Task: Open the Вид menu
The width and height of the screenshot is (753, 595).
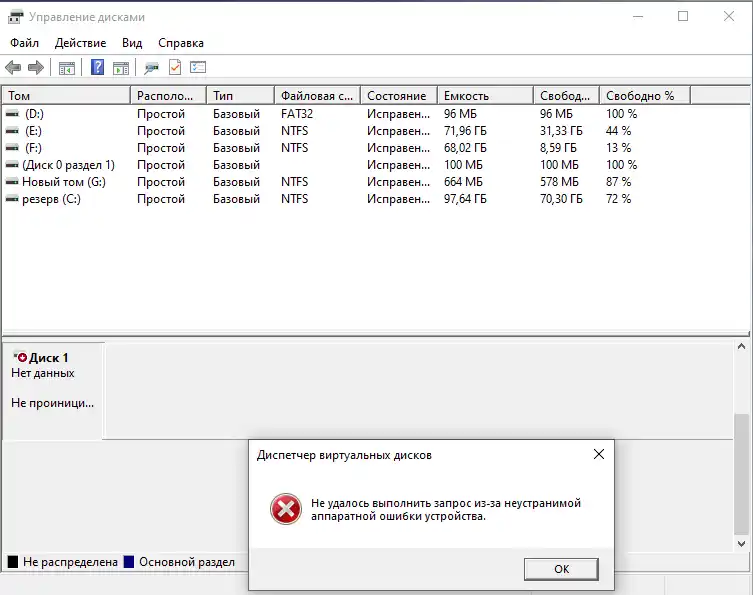Action: (132, 43)
